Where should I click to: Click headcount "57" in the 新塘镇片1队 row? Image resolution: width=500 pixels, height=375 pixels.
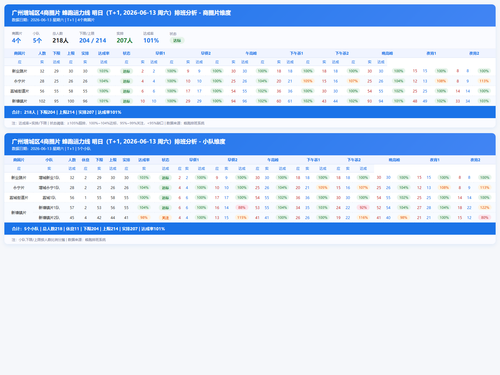point(72,208)
